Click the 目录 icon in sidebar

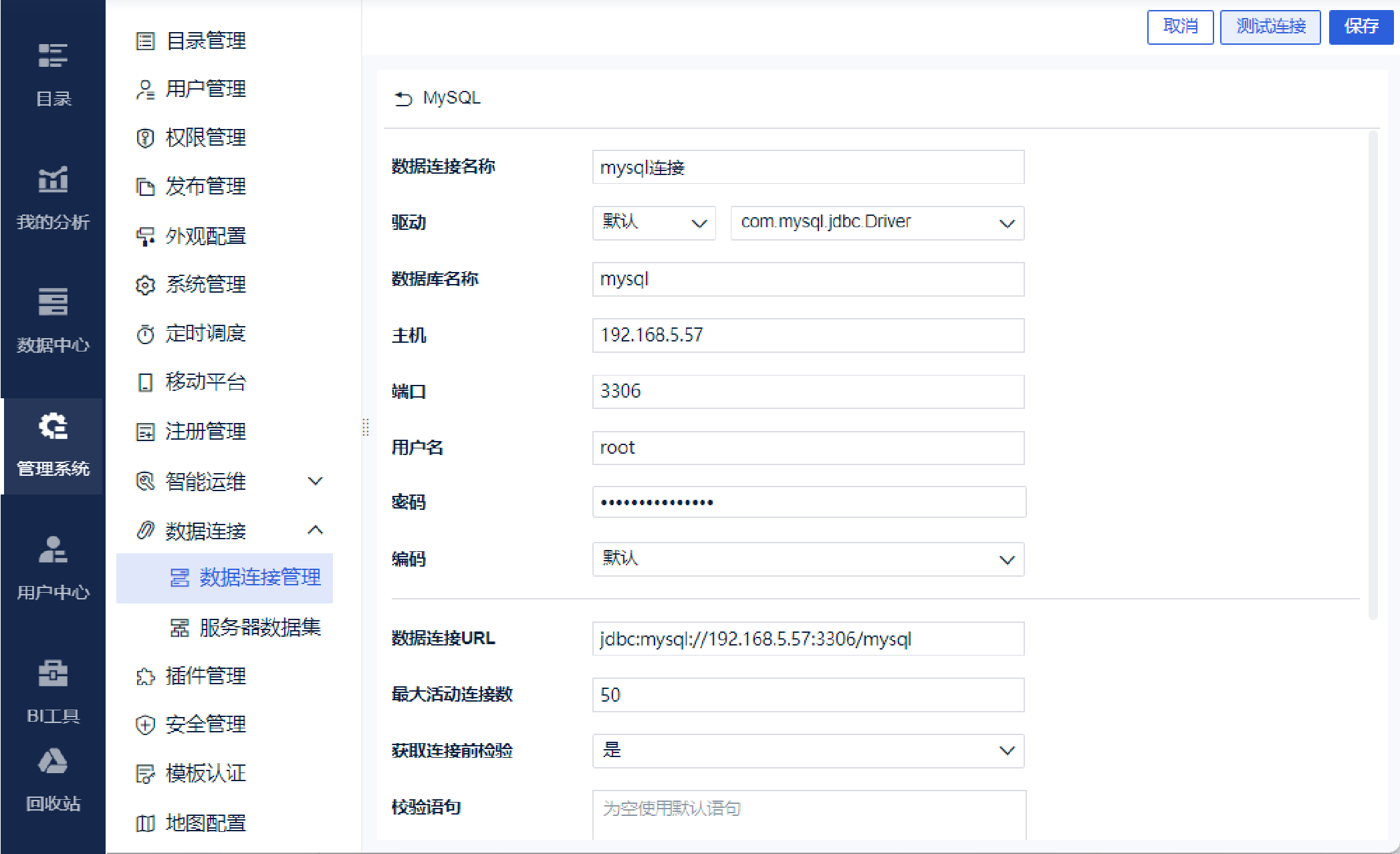coord(53,56)
